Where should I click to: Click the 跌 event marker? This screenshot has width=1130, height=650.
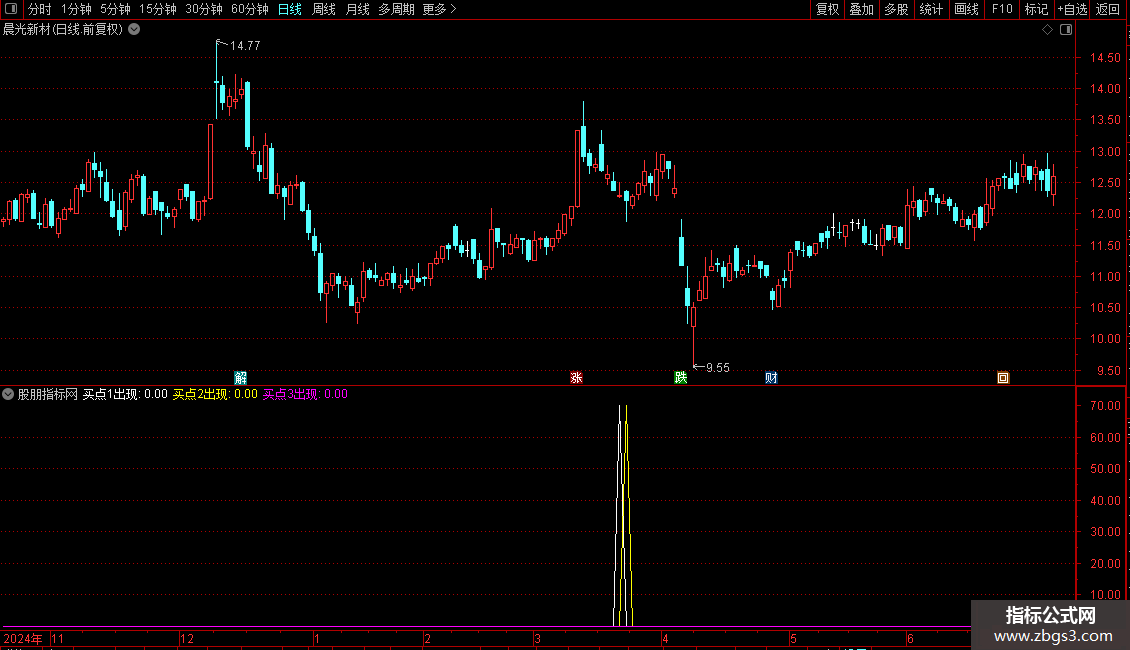(x=680, y=378)
